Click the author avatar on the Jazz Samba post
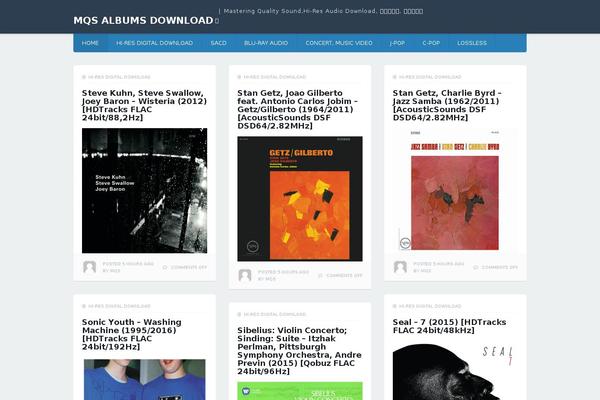Viewport: 600px width, 400px height. coord(400,267)
